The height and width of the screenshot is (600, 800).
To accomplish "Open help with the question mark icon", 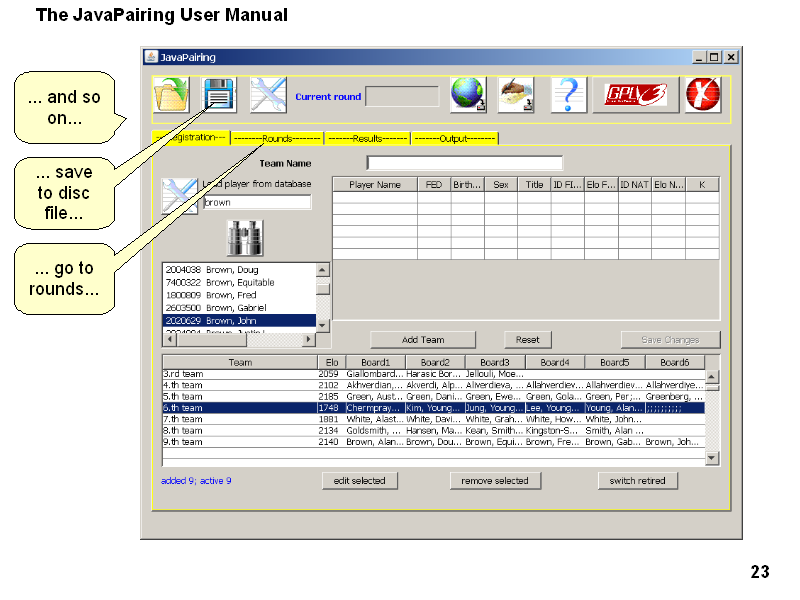I will tap(568, 96).
